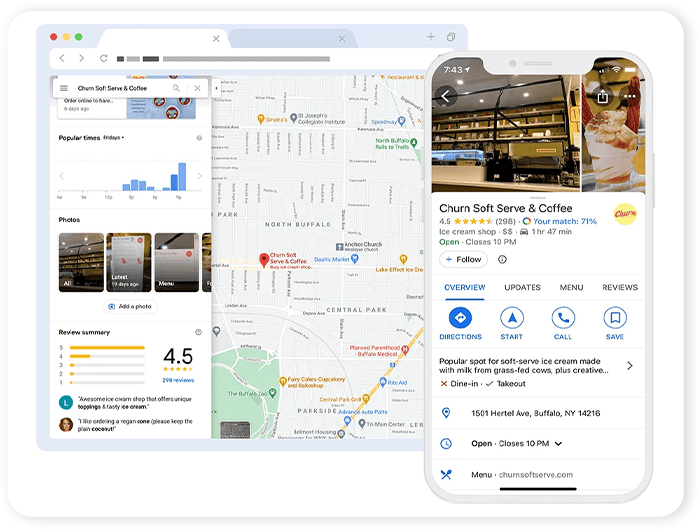Open Popular times help icon
Screen dimensions: 700x530
199,138
